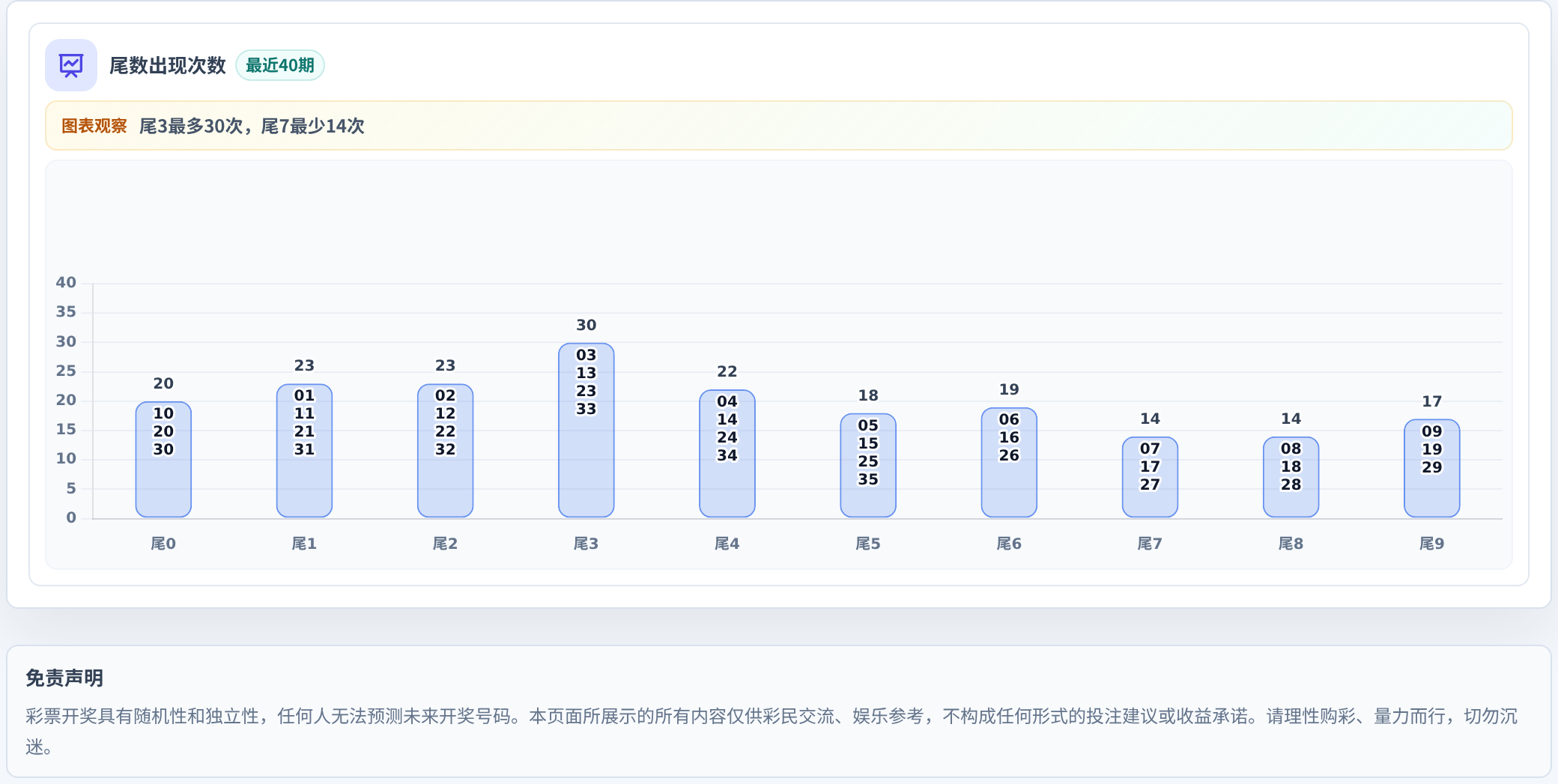
Task: Click the 尾3 x-axis label
Action: point(586,544)
